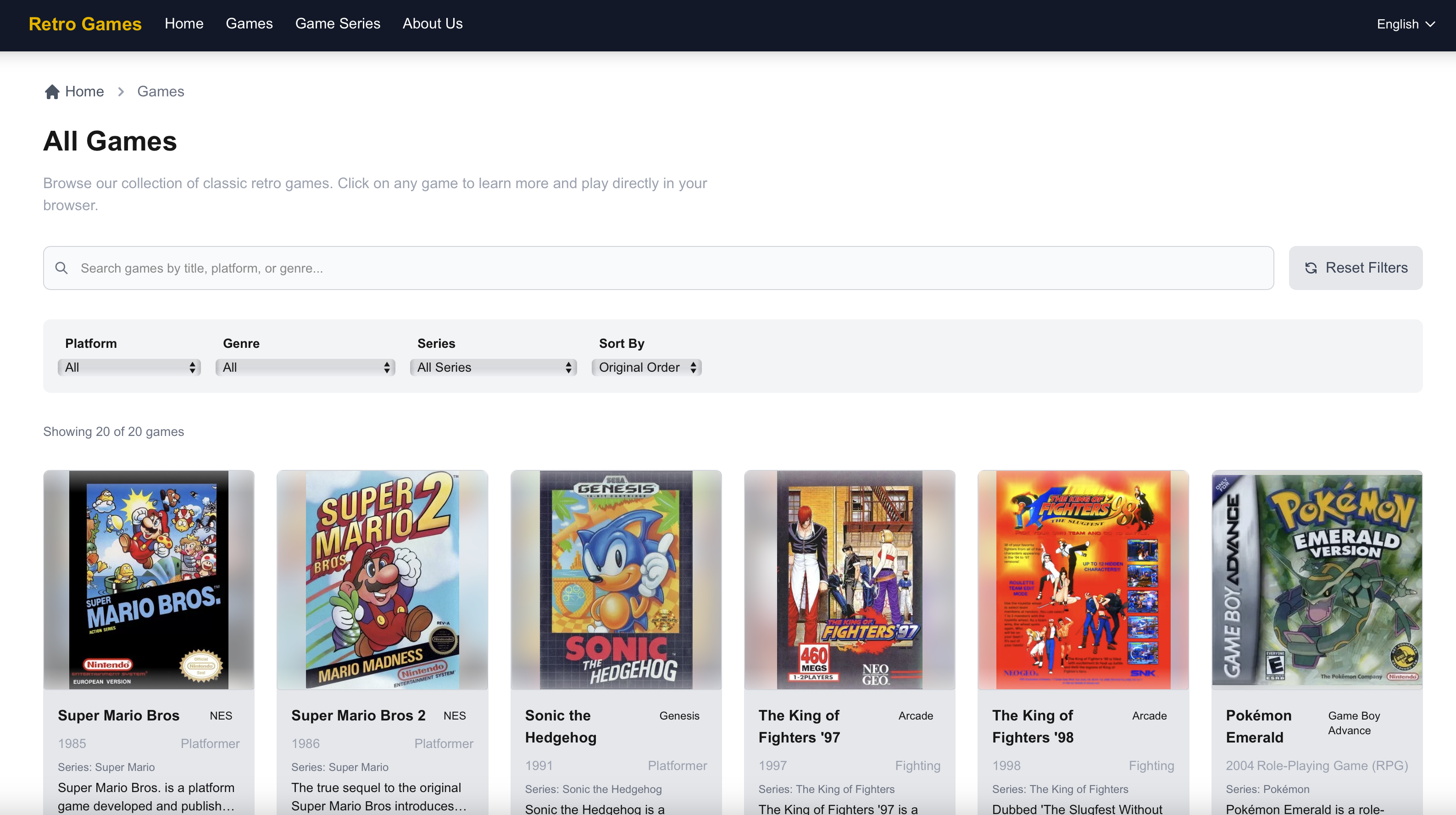The height and width of the screenshot is (815, 1456).
Task: Click the Retro Games logo
Action: [85, 24]
